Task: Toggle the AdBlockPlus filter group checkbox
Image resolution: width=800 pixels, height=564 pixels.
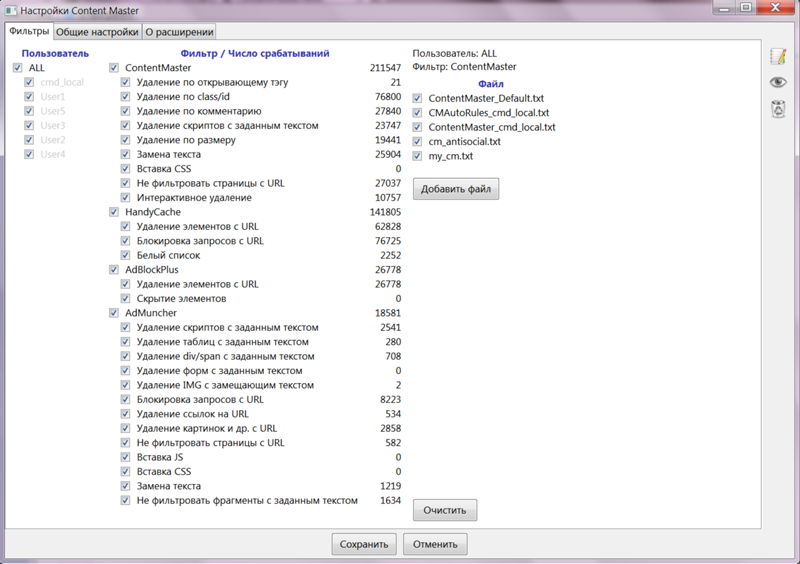Action: tap(114, 270)
